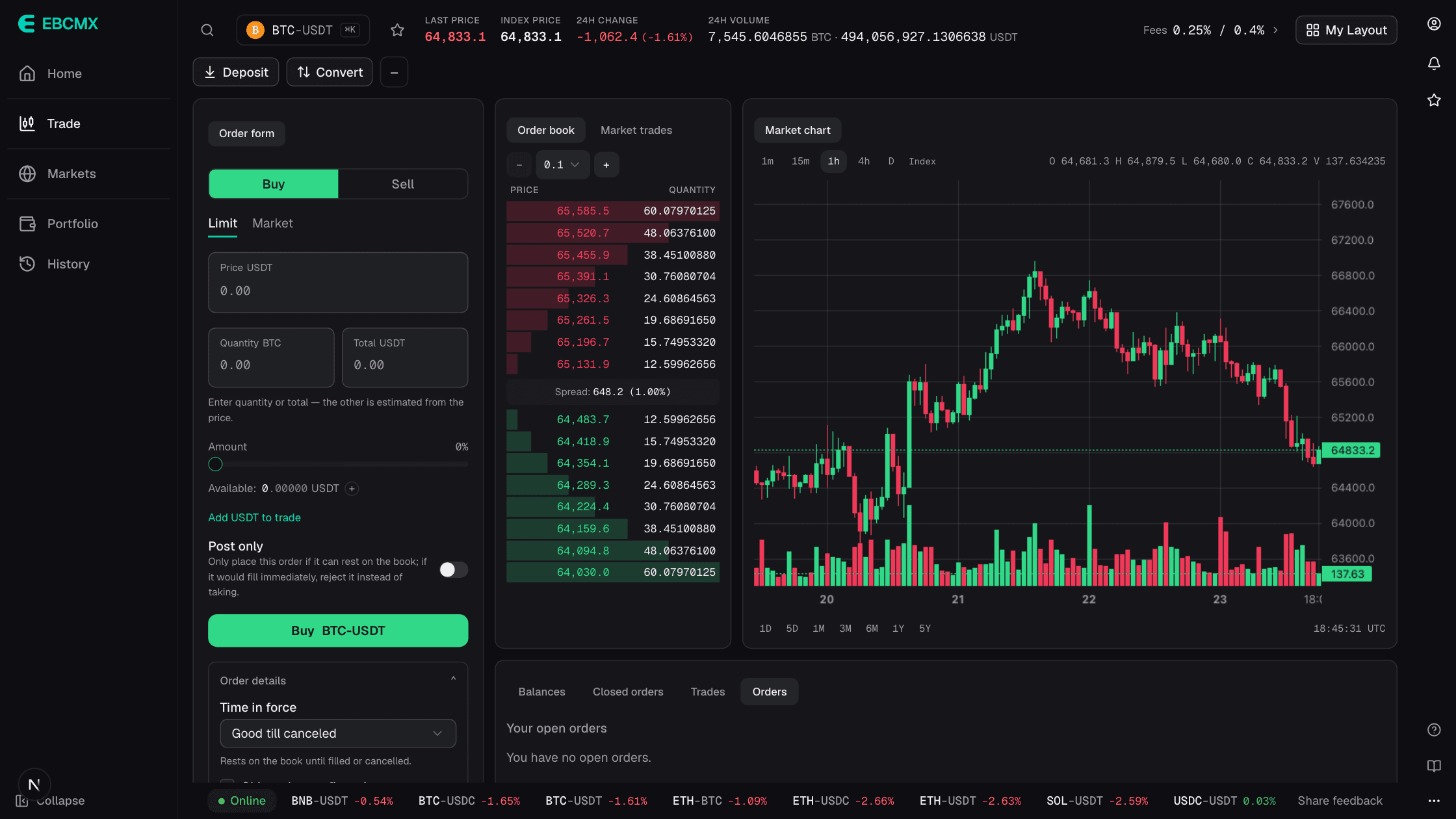
Task: Click the minus button beside Convert
Action: pyautogui.click(x=394, y=72)
